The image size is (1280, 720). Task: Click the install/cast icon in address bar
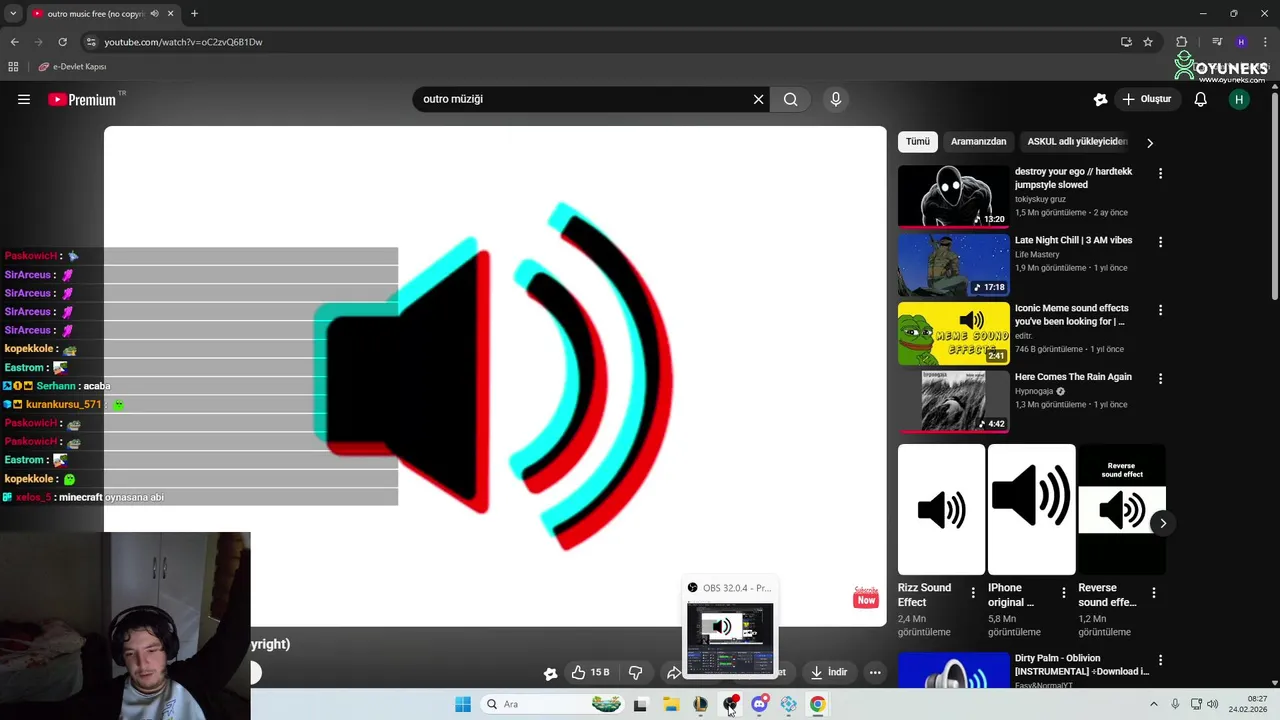pyautogui.click(x=1126, y=42)
